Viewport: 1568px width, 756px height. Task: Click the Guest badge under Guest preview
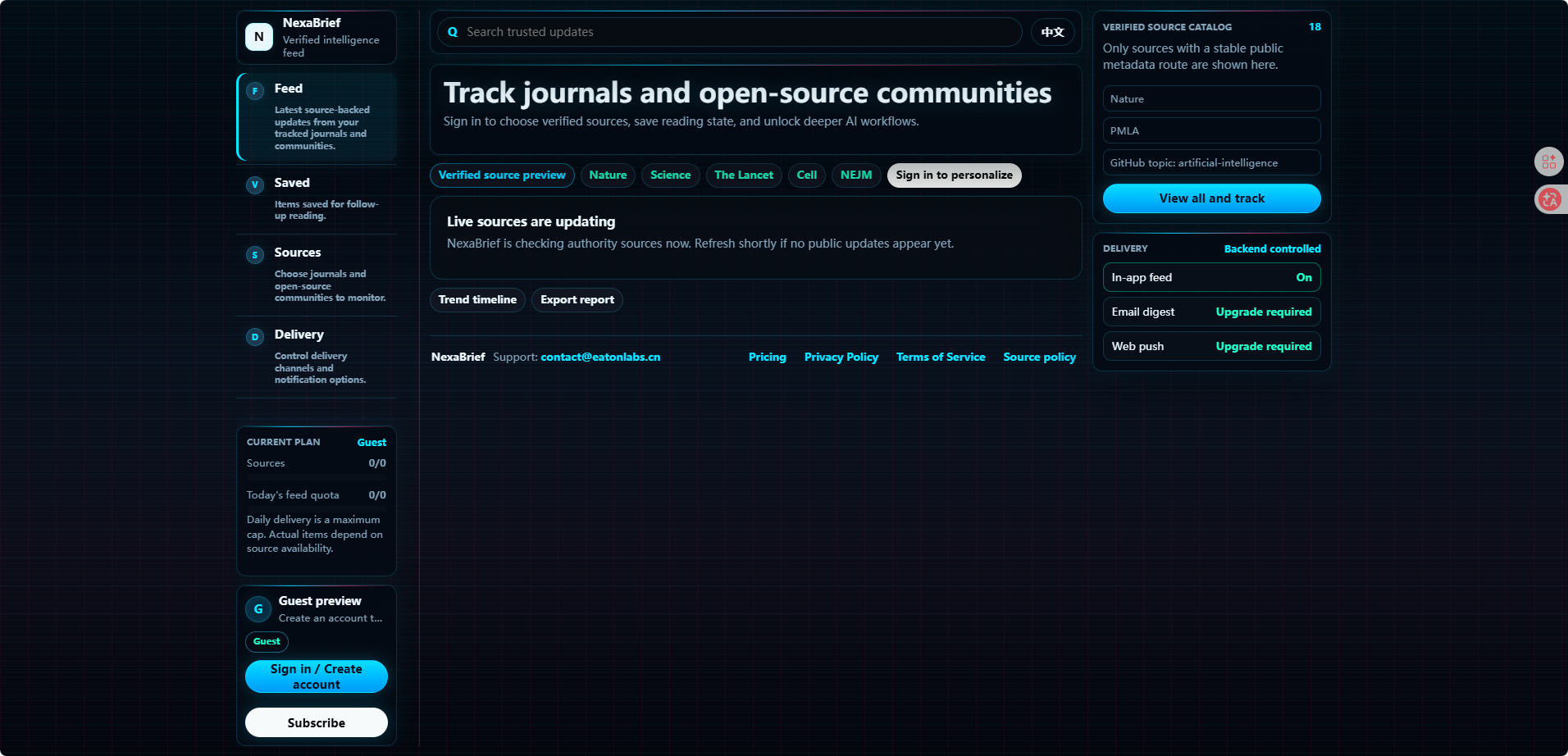tap(267, 641)
